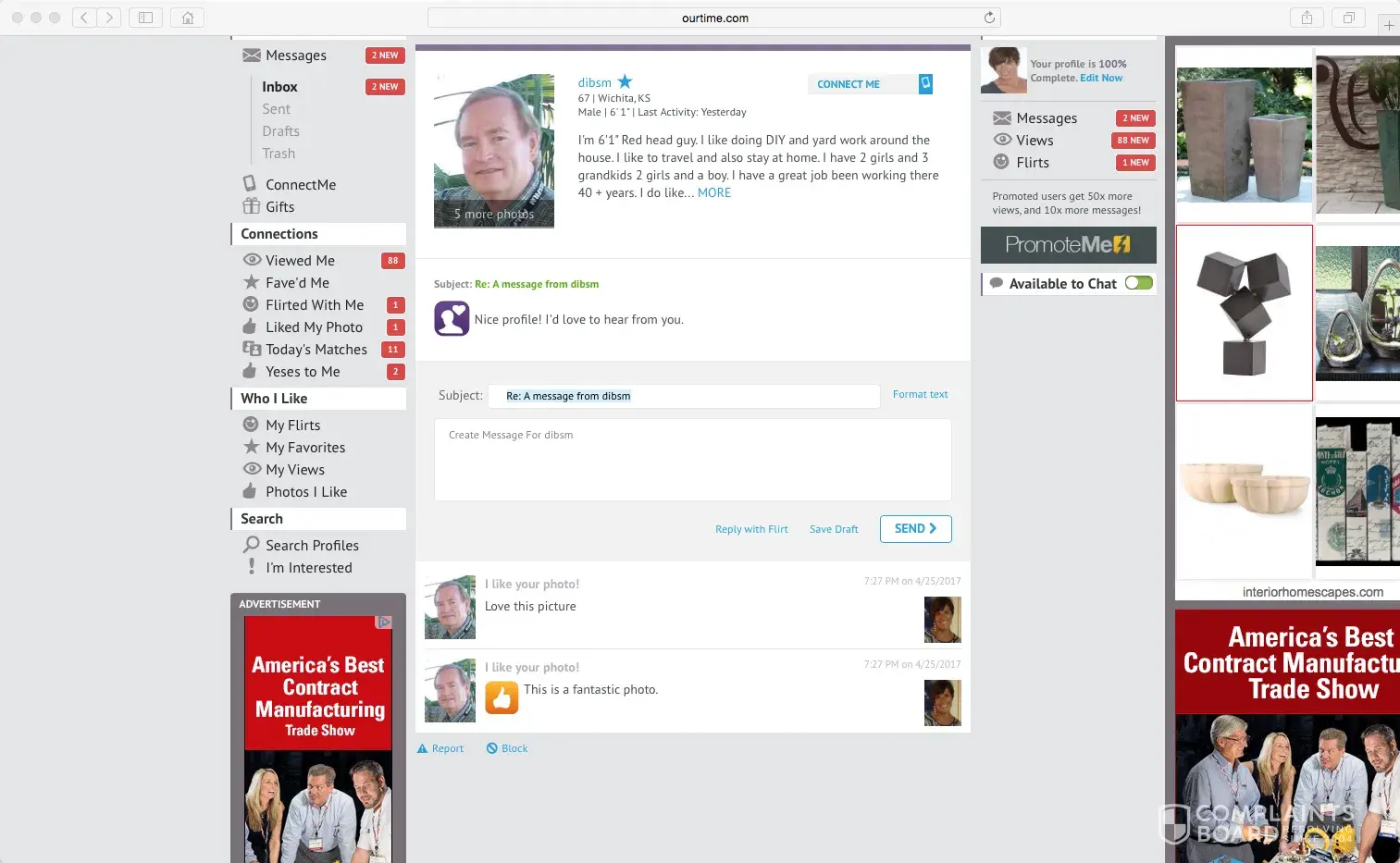Image resolution: width=1400 pixels, height=863 pixels.
Task: Click sender thumbnail beside 'Love this picture'
Action: [450, 607]
